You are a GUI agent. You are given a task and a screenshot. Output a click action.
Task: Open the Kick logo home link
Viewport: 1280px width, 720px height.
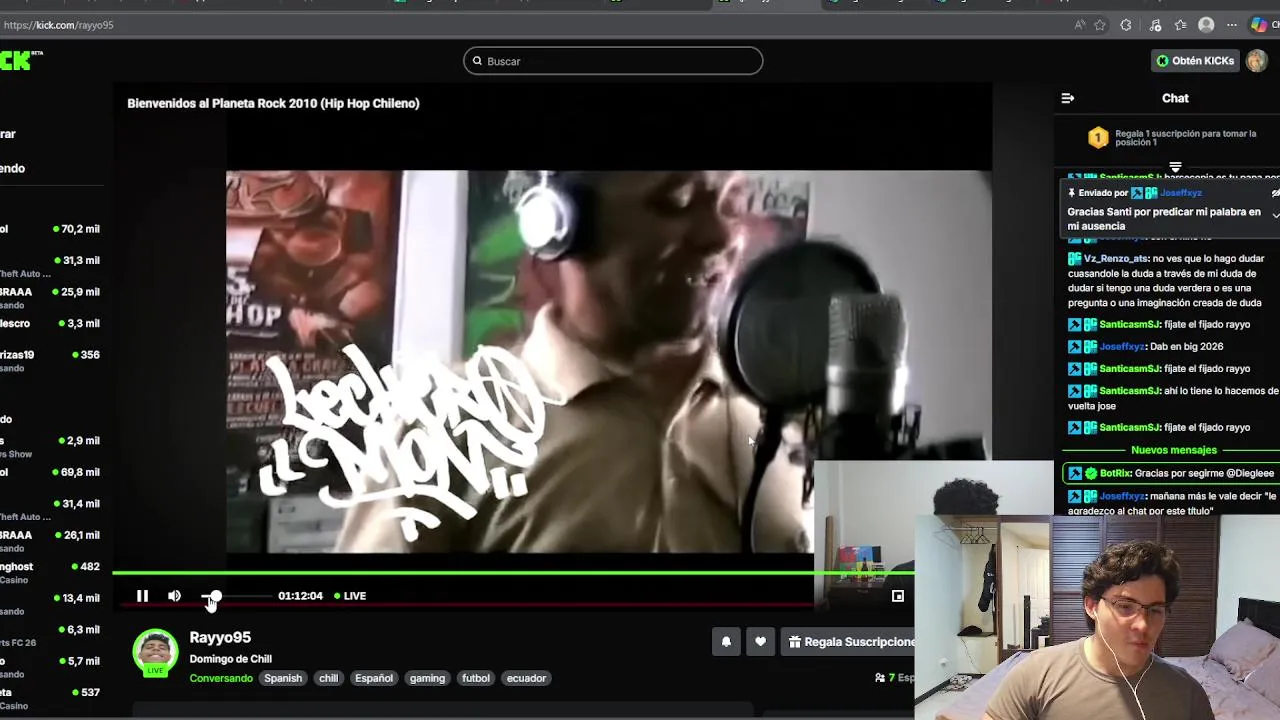[x=20, y=61]
